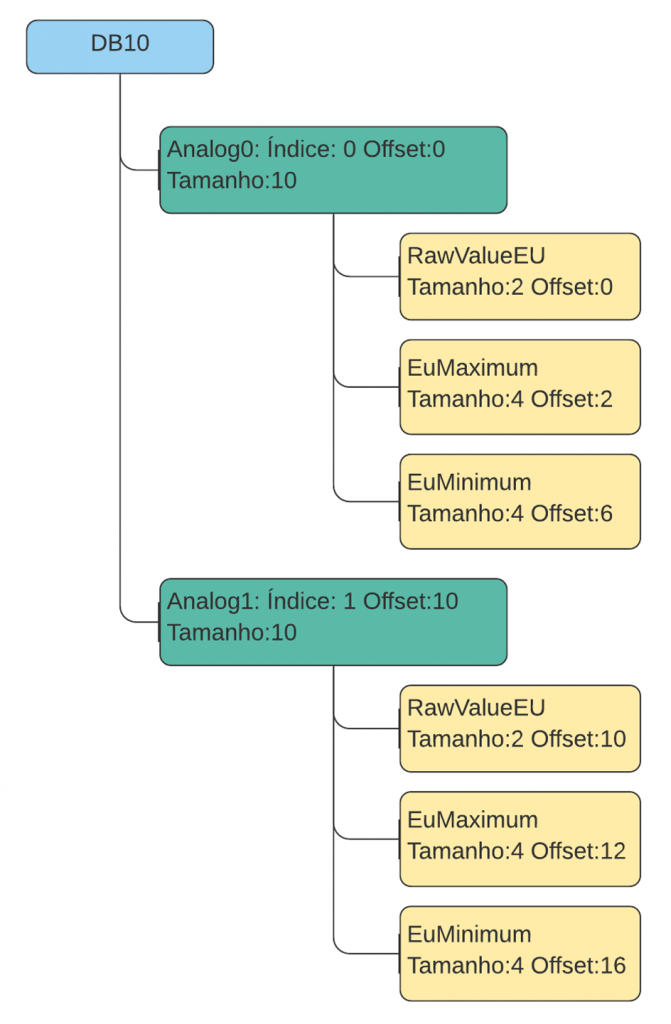Screen dimensions: 671x1024
Task: Click the 'Tamanho:4 Offset:6' text
Action: coord(510,514)
